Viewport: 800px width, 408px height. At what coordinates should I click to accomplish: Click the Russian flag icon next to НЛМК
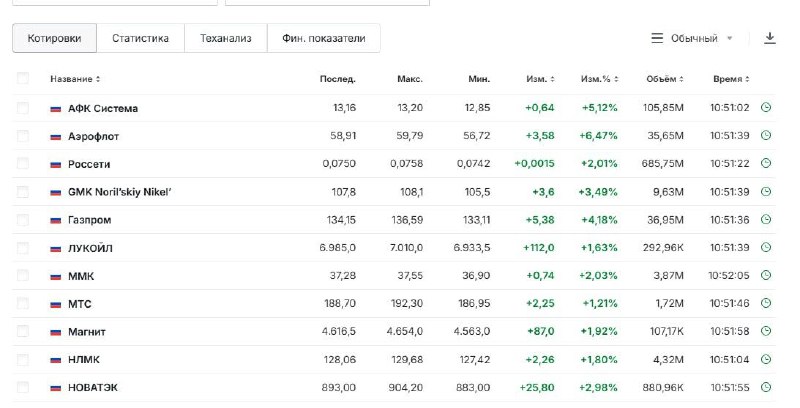pyautogui.click(x=56, y=360)
